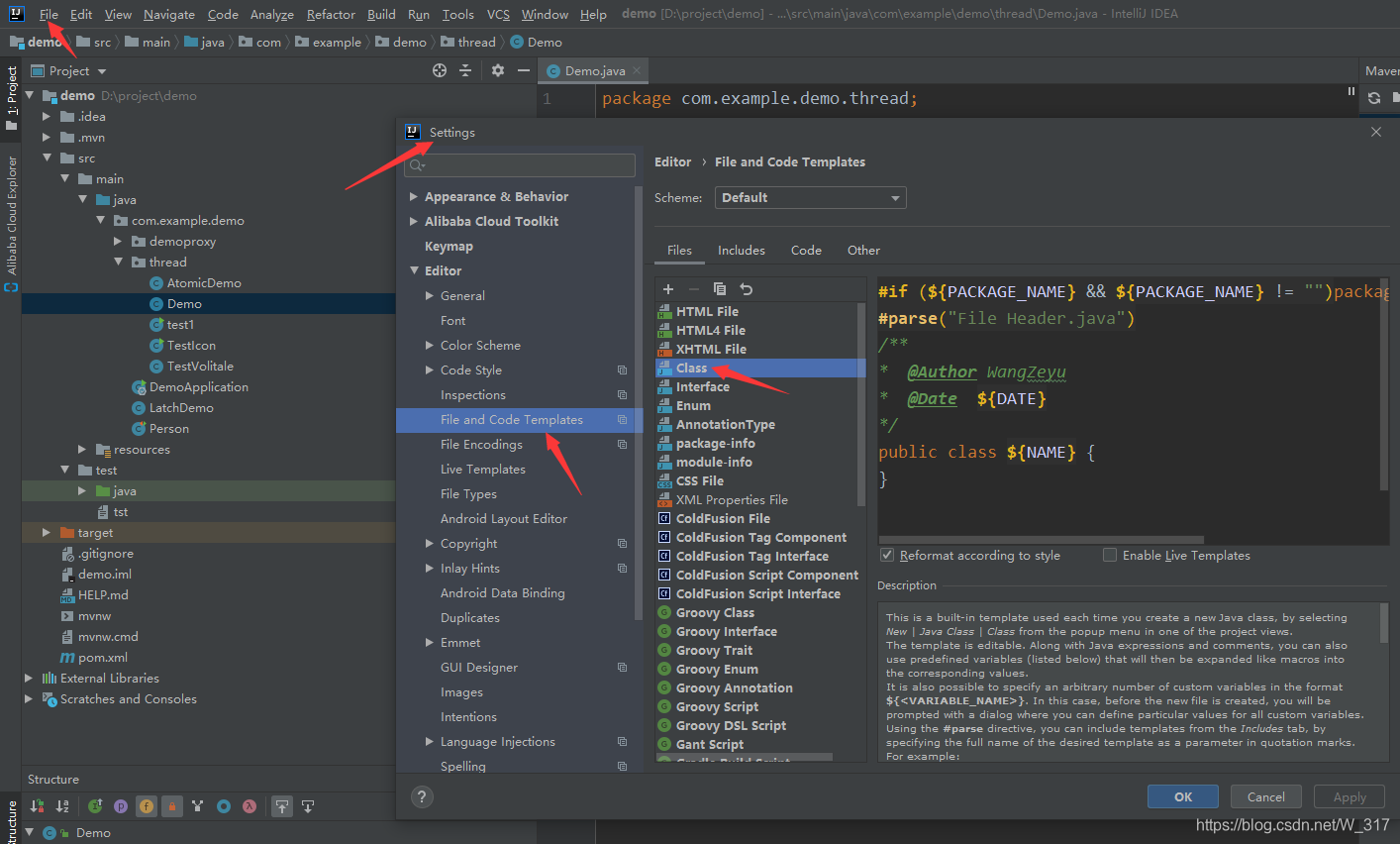Click the template editor horizontal scrollbar
1400x844 pixels.
[x=1042, y=540]
